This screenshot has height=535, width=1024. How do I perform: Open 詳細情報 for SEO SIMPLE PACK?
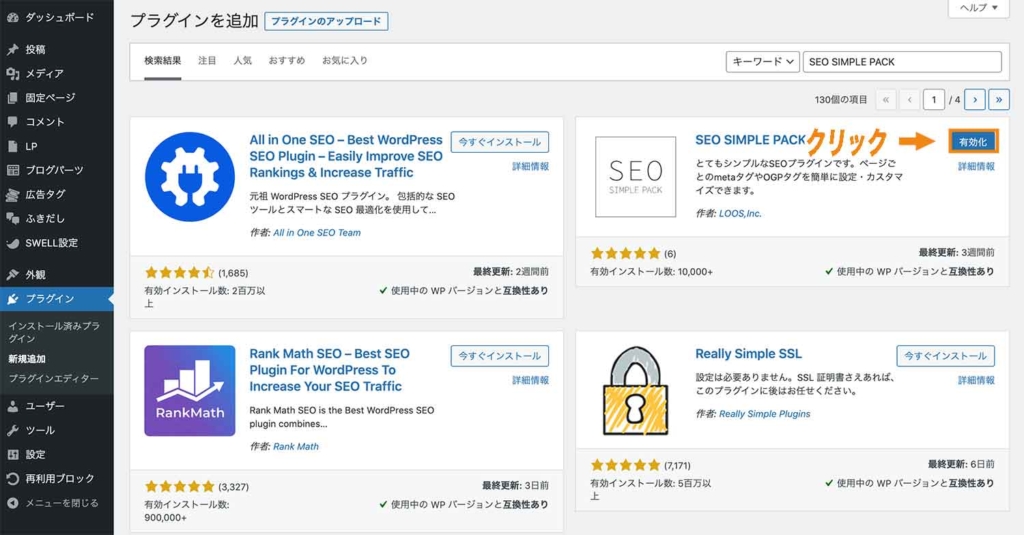pos(976,167)
